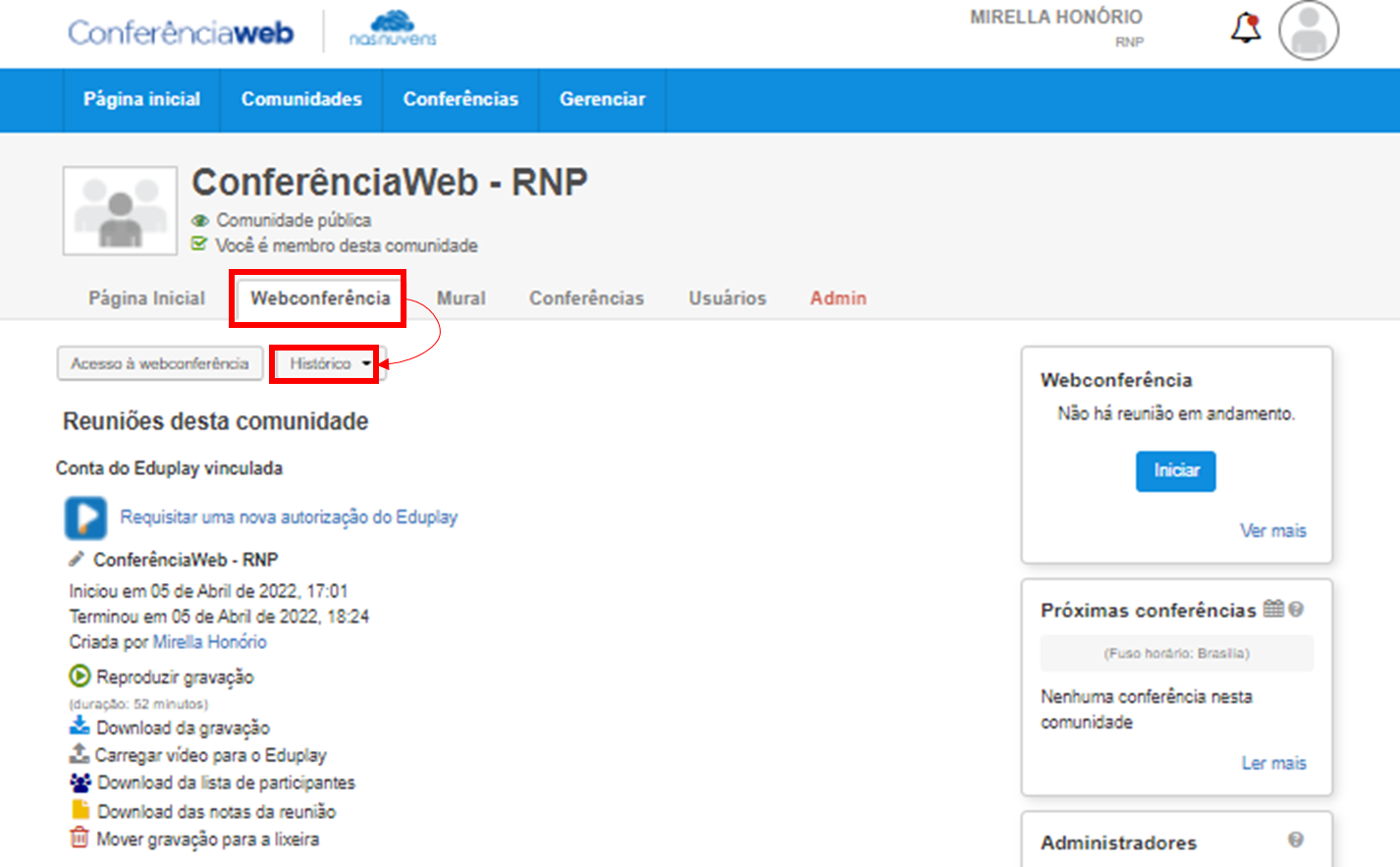This screenshot has height=867, width=1400.
Task: Click the Ver mais link
Action: pos(1273,530)
